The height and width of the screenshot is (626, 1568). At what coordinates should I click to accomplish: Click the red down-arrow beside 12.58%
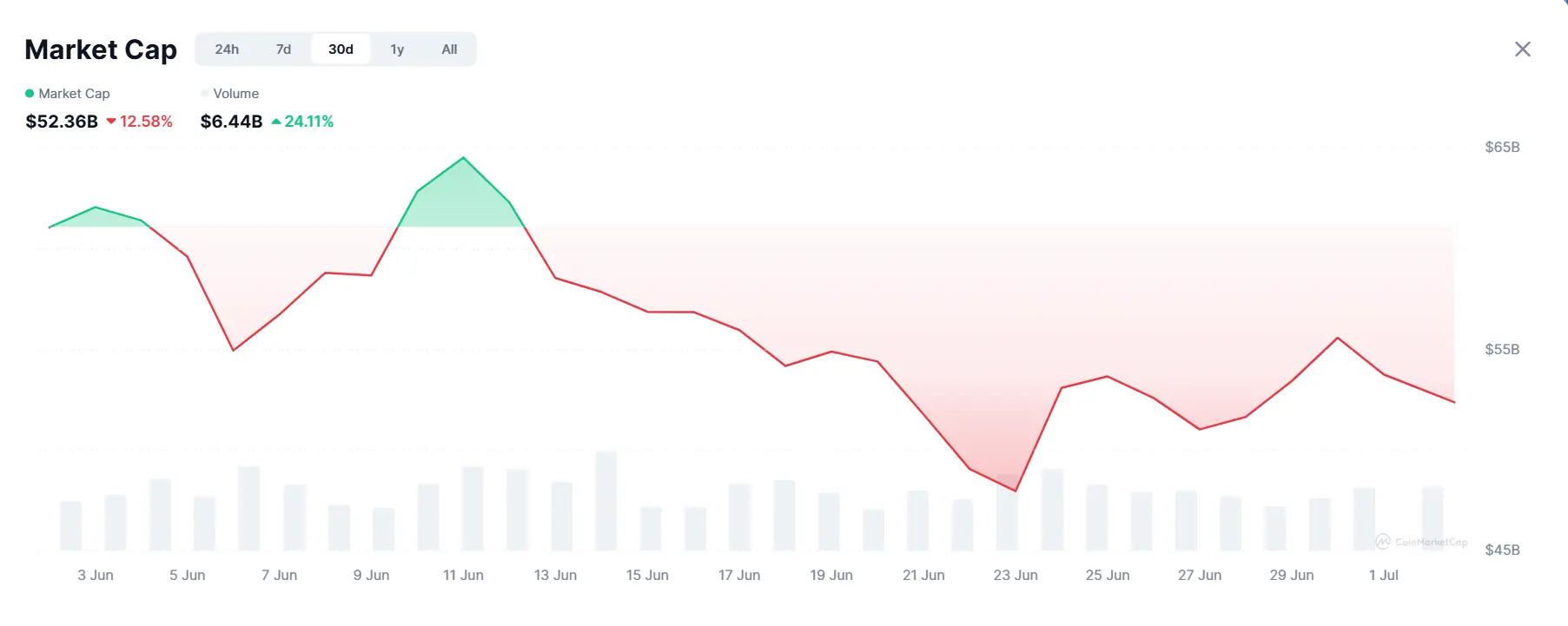point(110,121)
